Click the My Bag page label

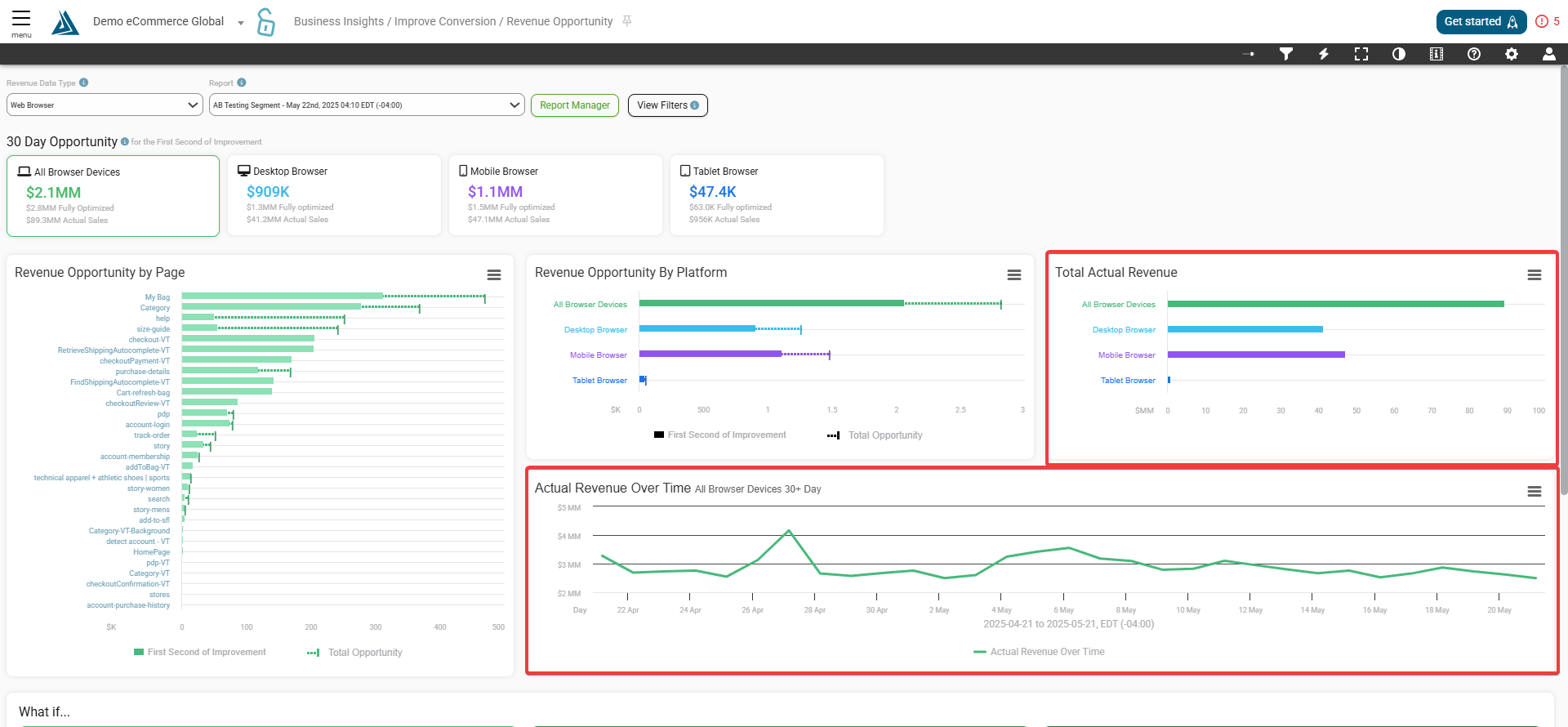click(158, 297)
